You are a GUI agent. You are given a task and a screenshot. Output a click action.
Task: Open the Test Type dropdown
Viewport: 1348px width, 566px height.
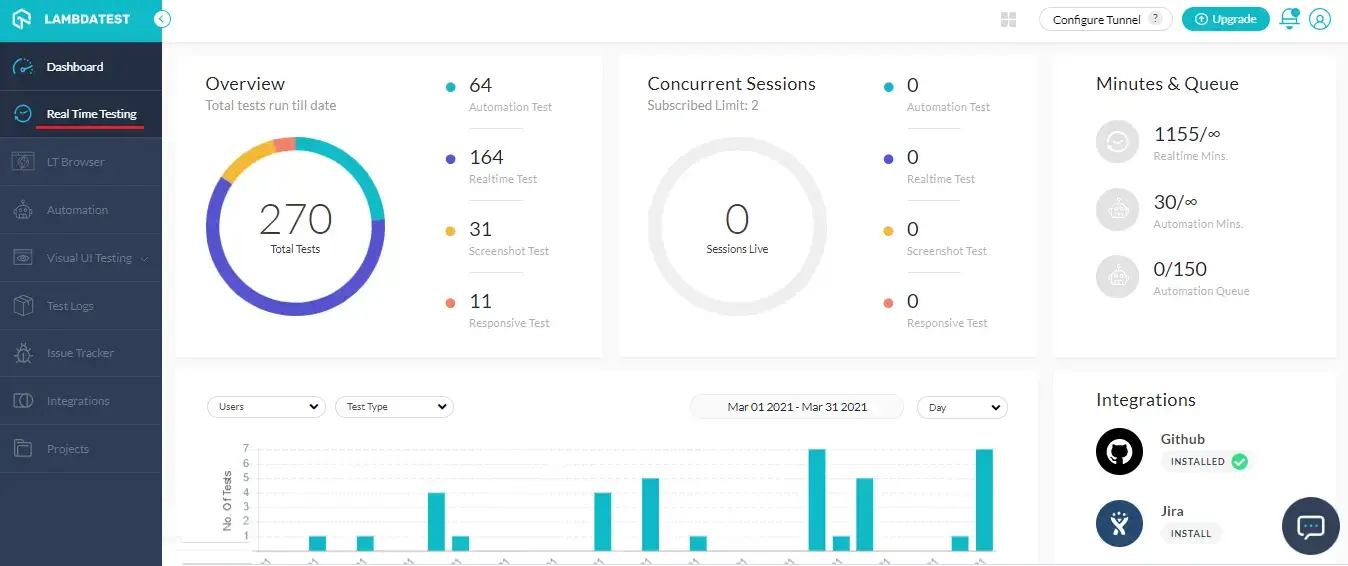coord(394,407)
